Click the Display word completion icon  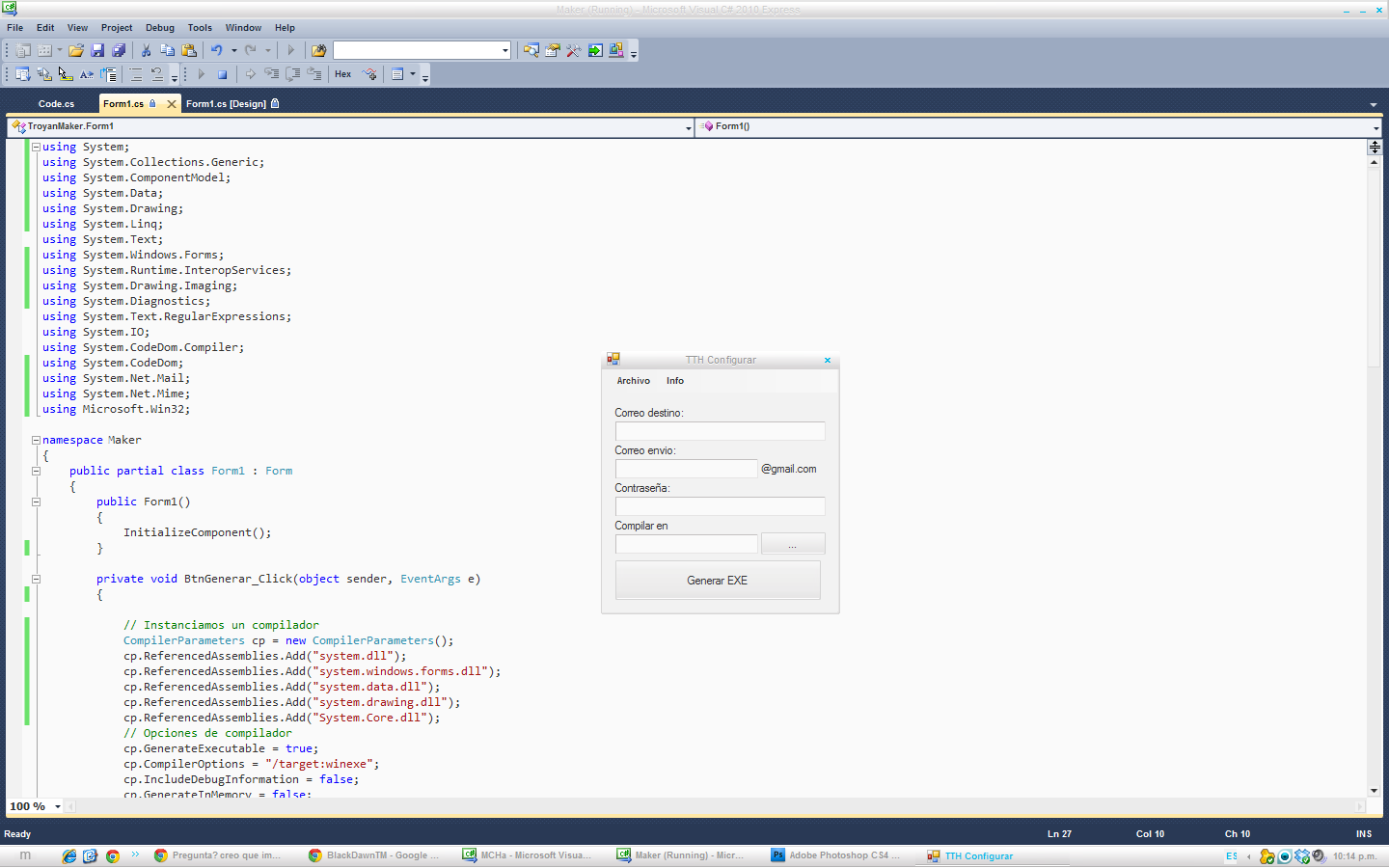click(87, 74)
